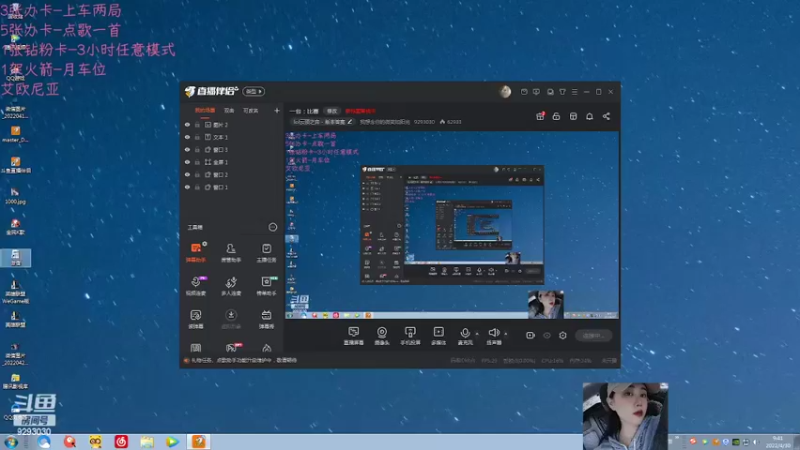The width and height of the screenshot is (800, 450).
Task: Open the 弹幕秀 tool in toolbox
Action: pyautogui.click(x=266, y=319)
